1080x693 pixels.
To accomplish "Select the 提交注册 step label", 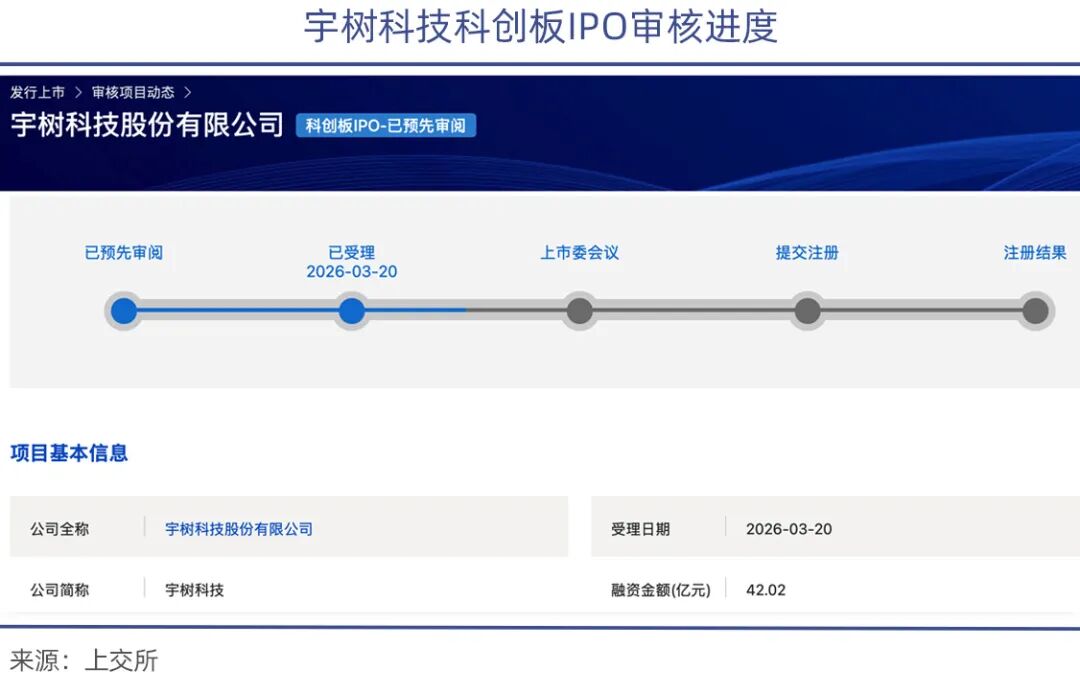I will coord(807,253).
